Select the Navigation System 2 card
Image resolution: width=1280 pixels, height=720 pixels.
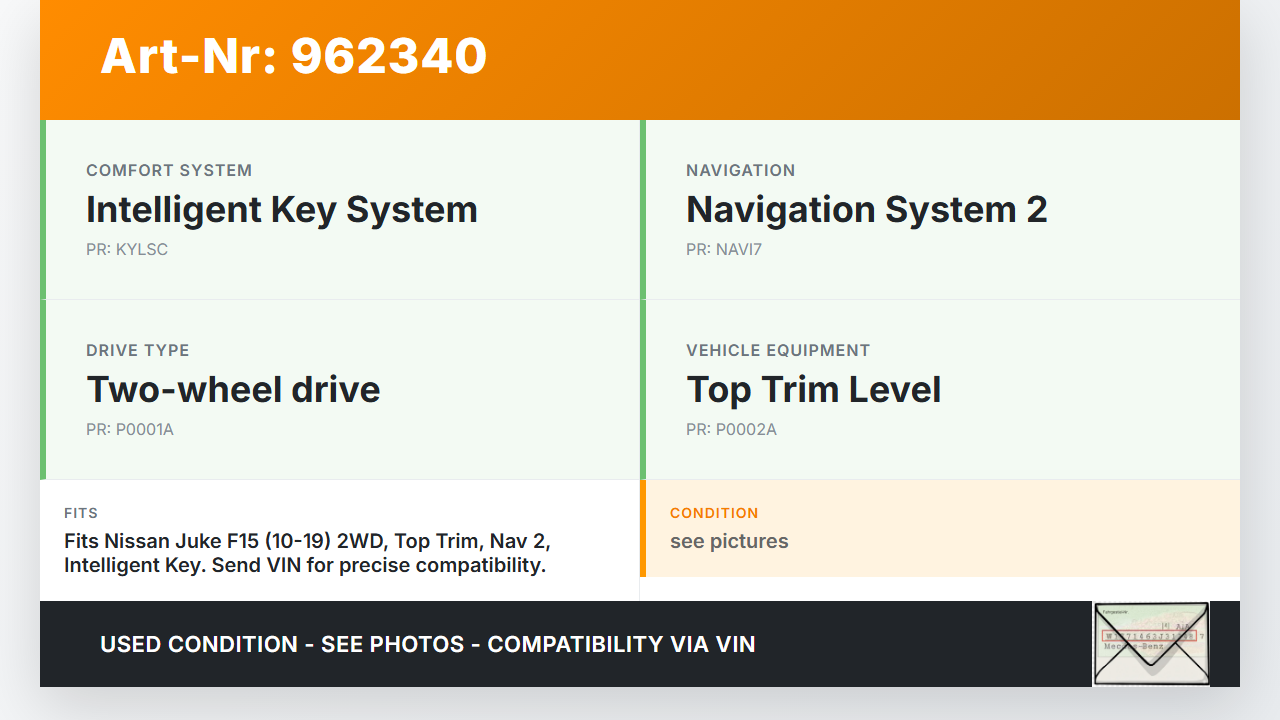pos(940,210)
